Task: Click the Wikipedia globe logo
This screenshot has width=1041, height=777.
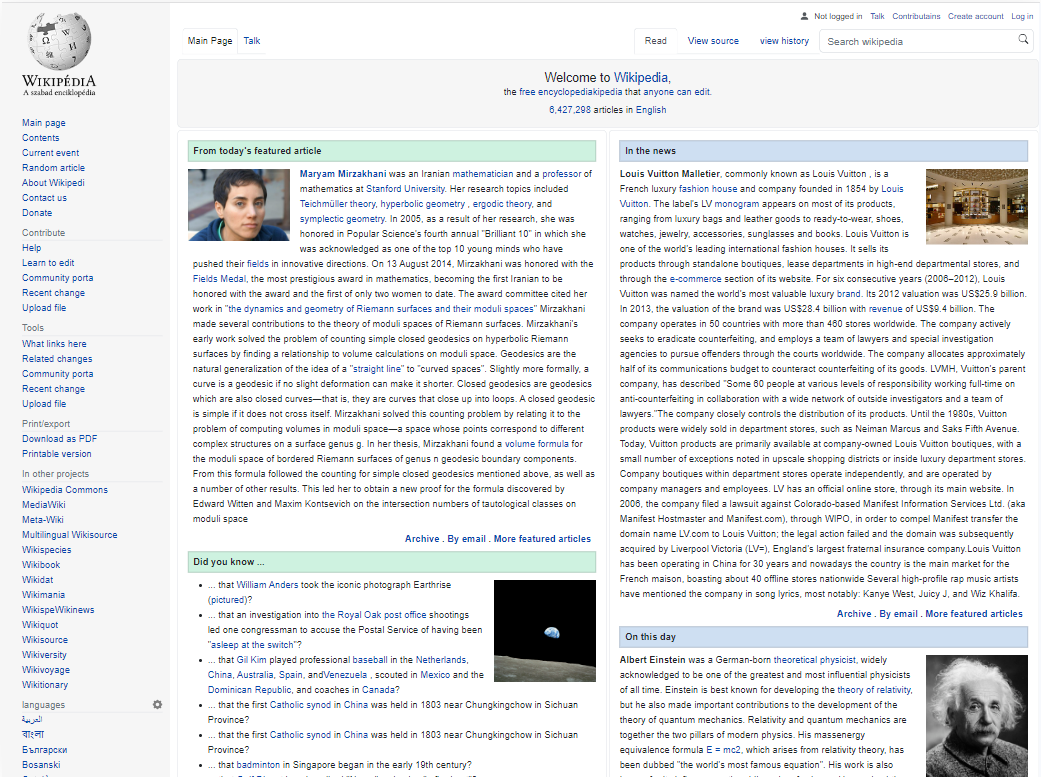Action: 59,41
